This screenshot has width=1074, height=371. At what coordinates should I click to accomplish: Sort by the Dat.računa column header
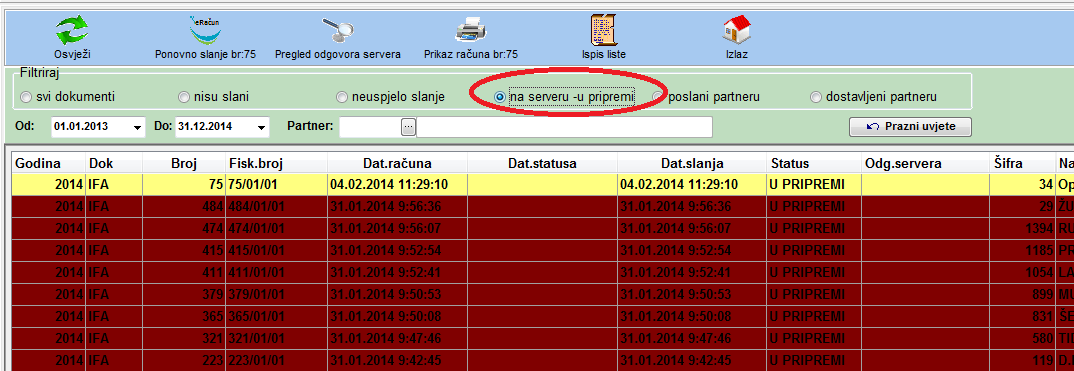coord(397,164)
